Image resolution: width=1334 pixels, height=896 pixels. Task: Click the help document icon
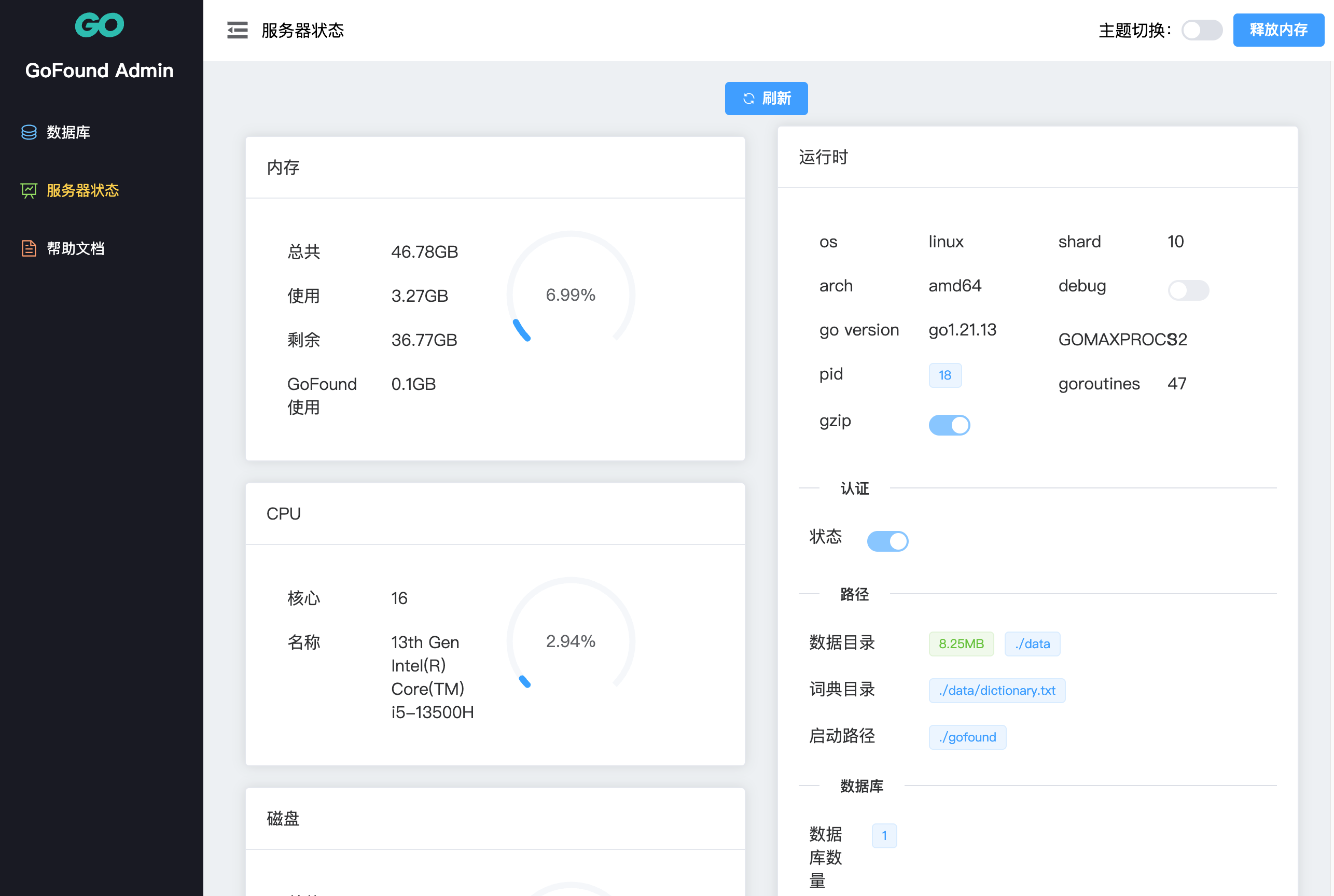29,248
